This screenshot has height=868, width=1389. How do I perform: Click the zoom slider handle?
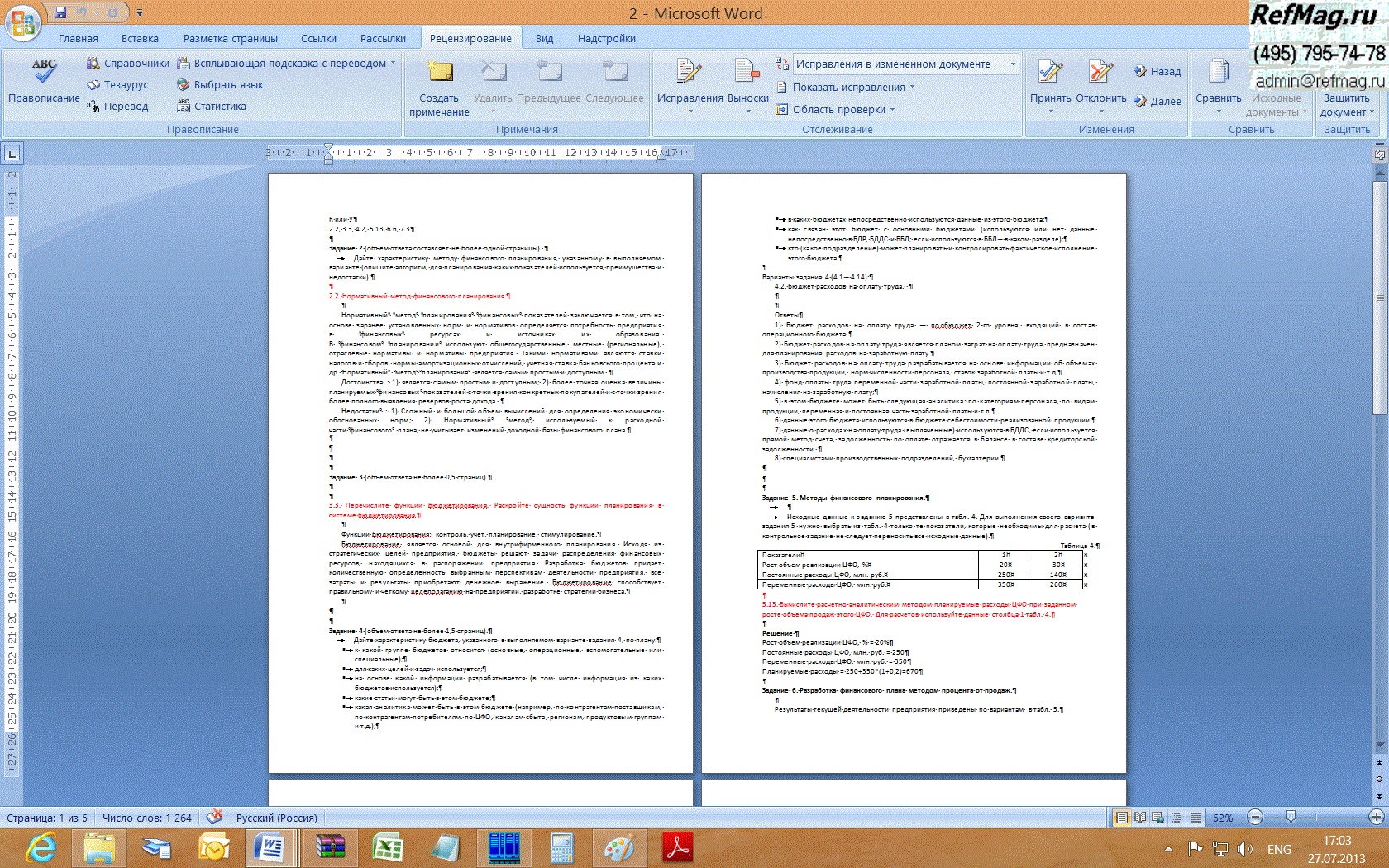pyautogui.click(x=1291, y=818)
